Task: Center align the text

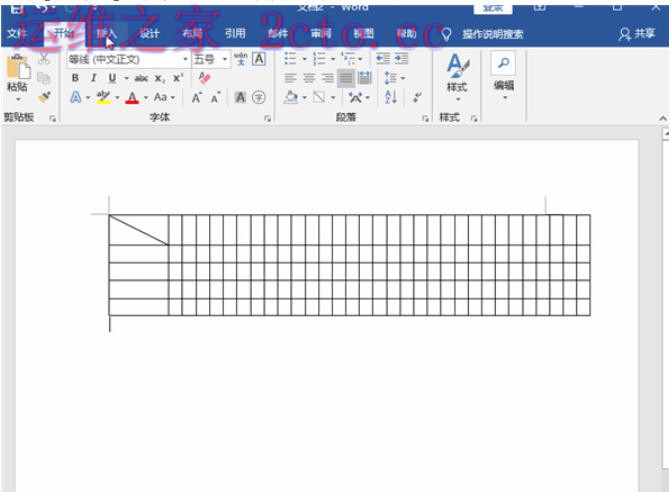Action: 309,78
